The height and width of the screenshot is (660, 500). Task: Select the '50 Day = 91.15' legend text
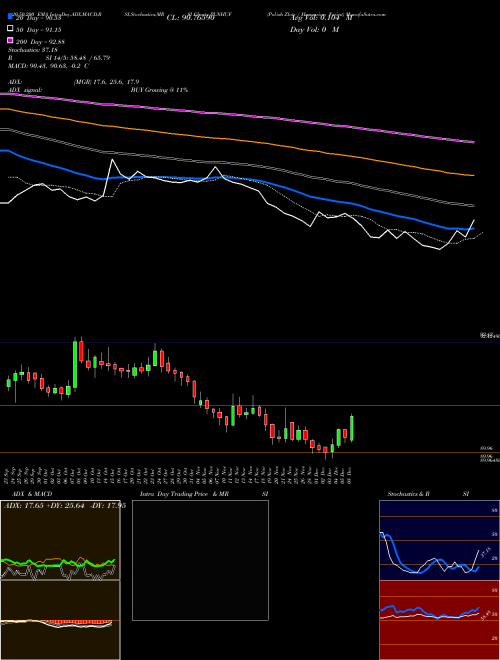(39, 30)
